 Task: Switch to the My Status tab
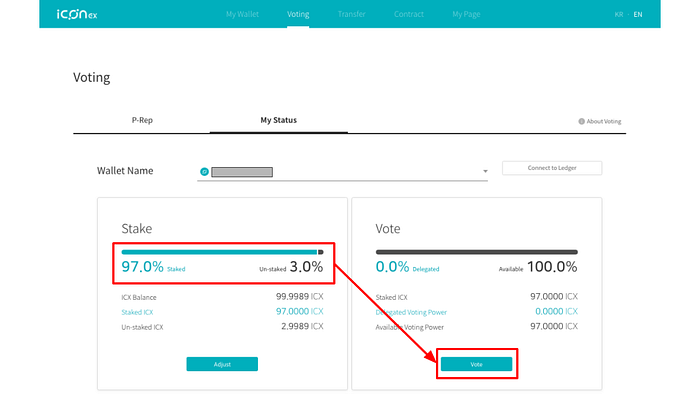click(x=279, y=120)
